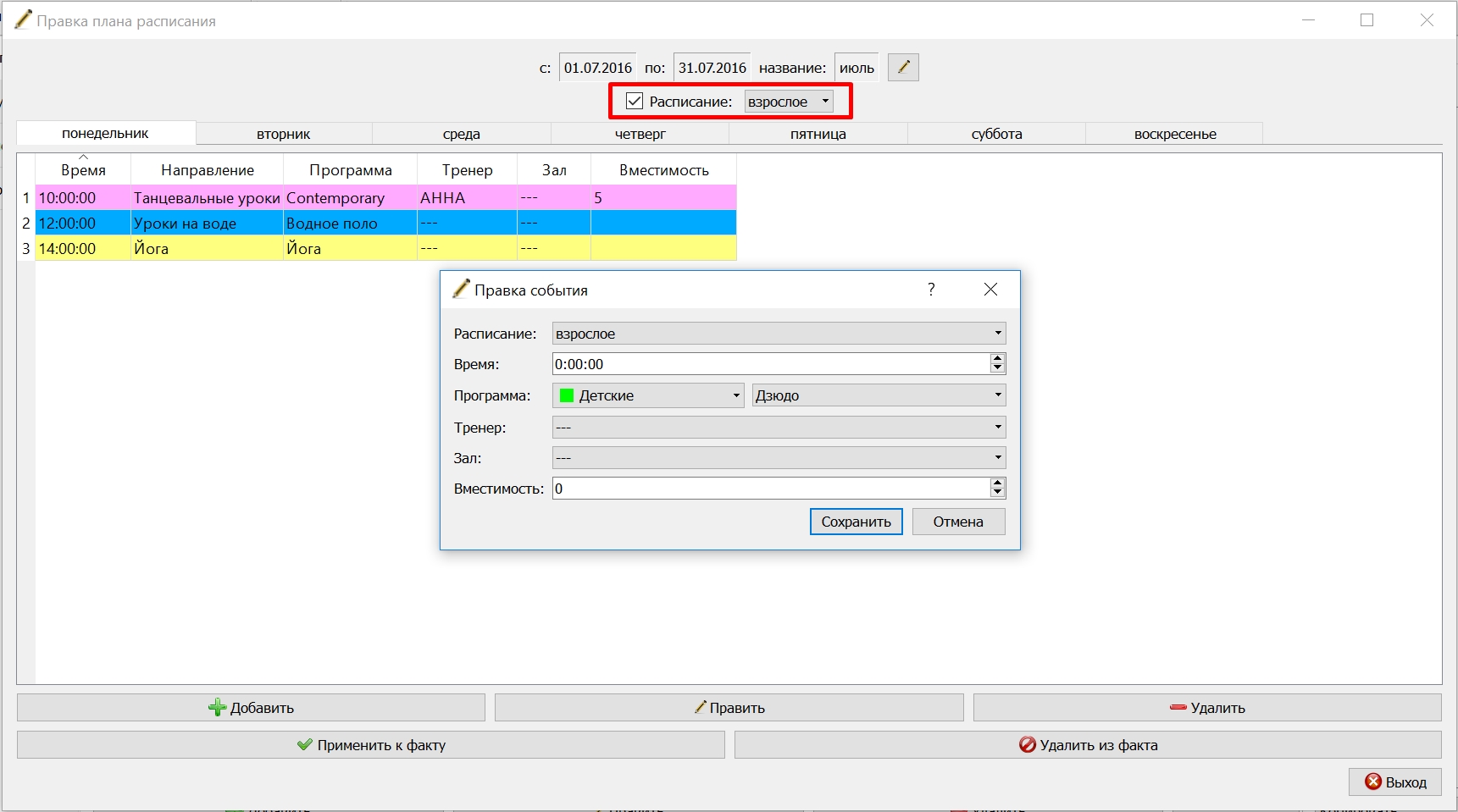The width and height of the screenshot is (1458, 812).
Task: Click the pencil icon on Править button
Action: 700,707
